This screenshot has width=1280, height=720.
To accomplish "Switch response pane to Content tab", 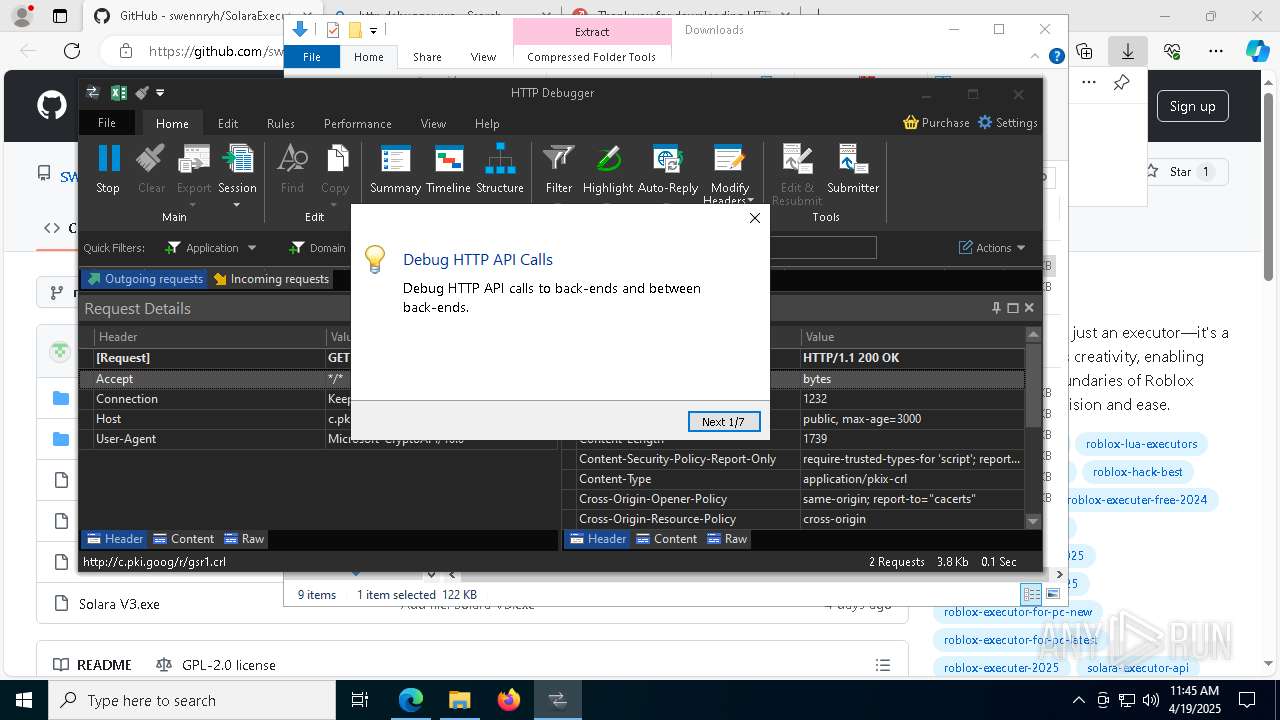I will pos(666,539).
